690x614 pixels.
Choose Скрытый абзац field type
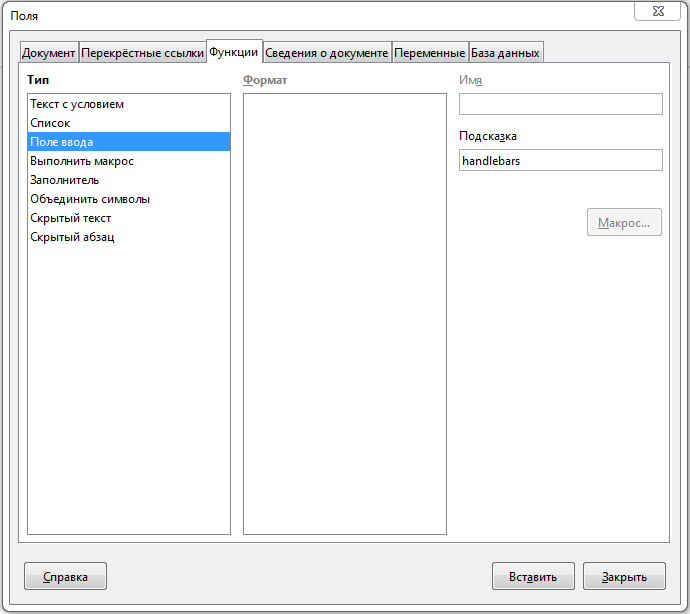72,237
